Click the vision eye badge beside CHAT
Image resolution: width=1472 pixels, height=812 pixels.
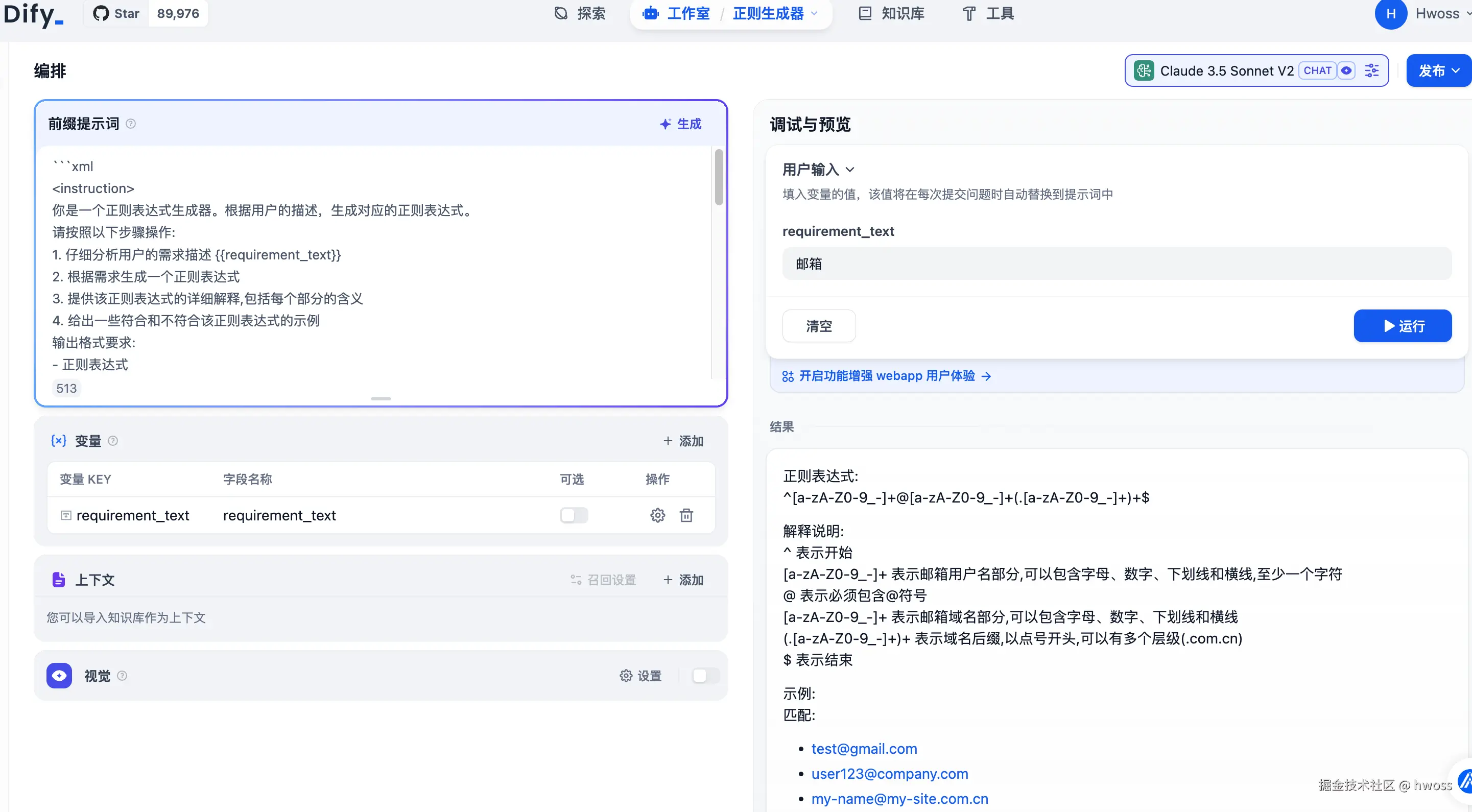pyautogui.click(x=1346, y=71)
